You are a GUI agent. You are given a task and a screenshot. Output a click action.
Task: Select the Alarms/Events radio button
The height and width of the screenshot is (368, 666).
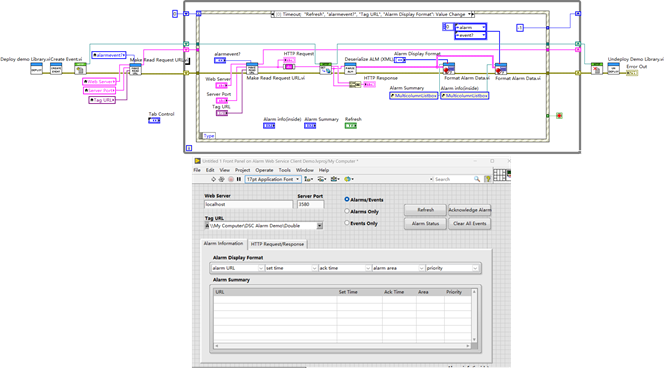tap(347, 199)
